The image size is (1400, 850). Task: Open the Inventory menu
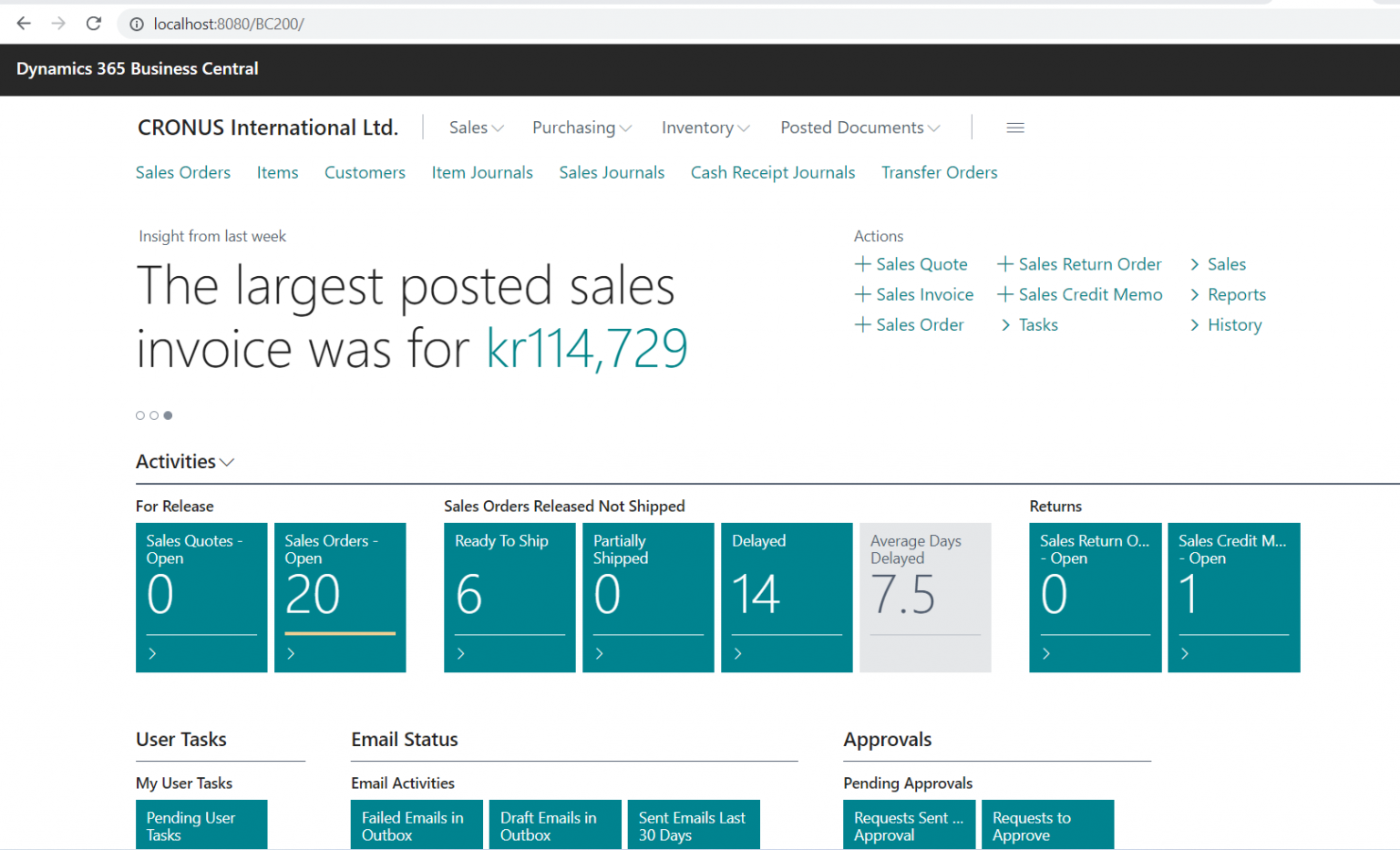(705, 128)
